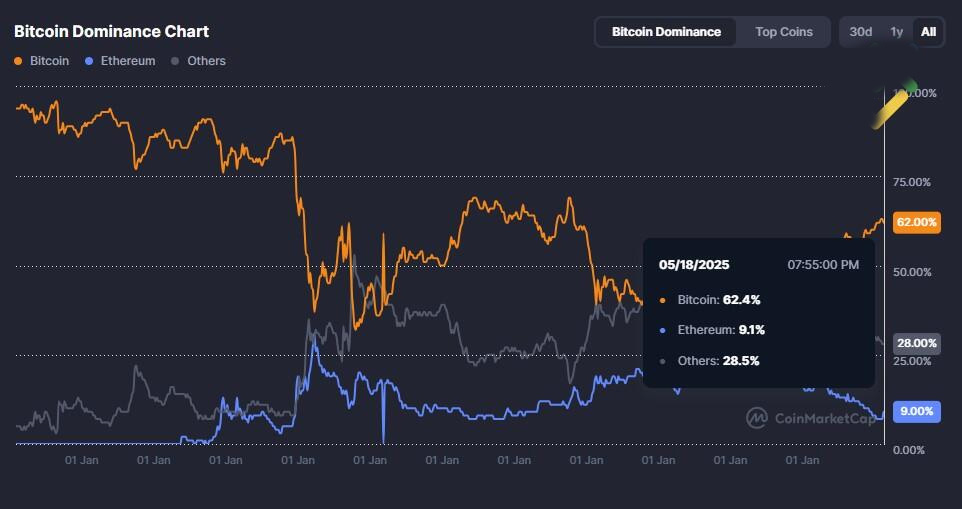Click the CoinMarketCap logo watermark

811,417
